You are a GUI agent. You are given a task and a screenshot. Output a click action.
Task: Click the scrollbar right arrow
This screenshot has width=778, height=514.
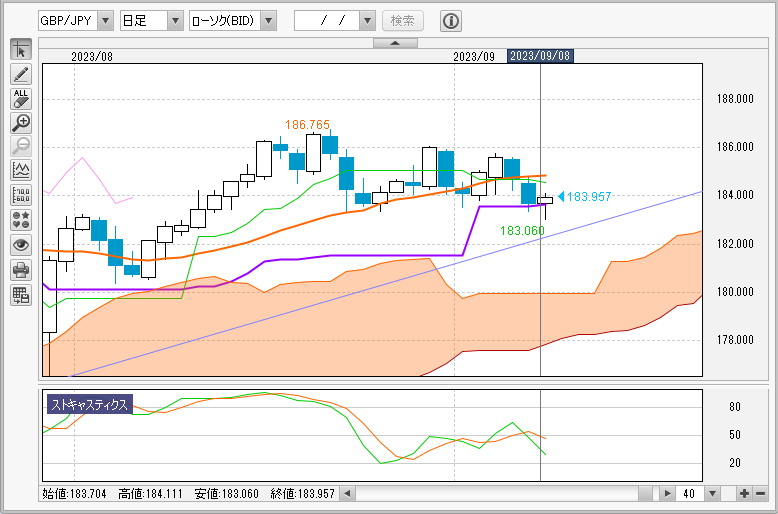point(667,494)
